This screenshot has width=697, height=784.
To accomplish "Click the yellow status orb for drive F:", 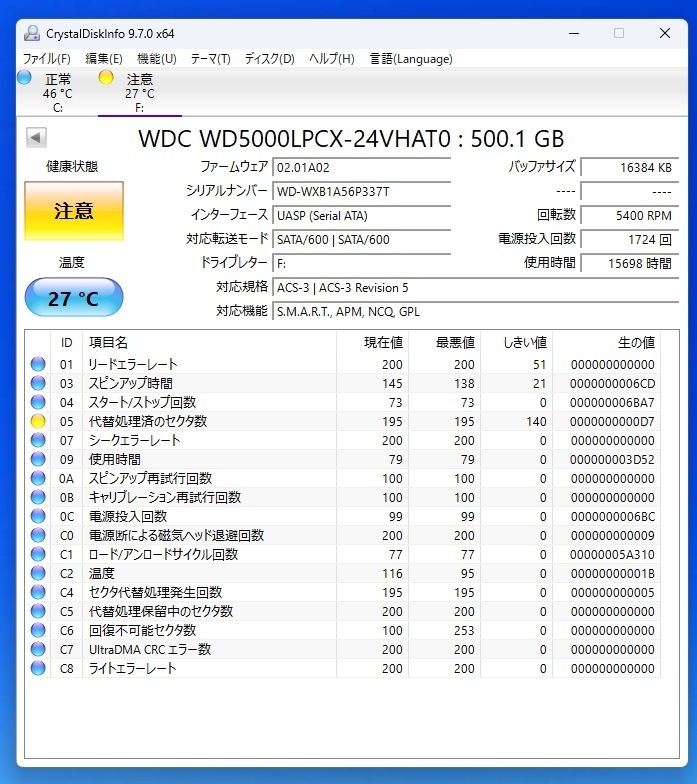I will [106, 78].
